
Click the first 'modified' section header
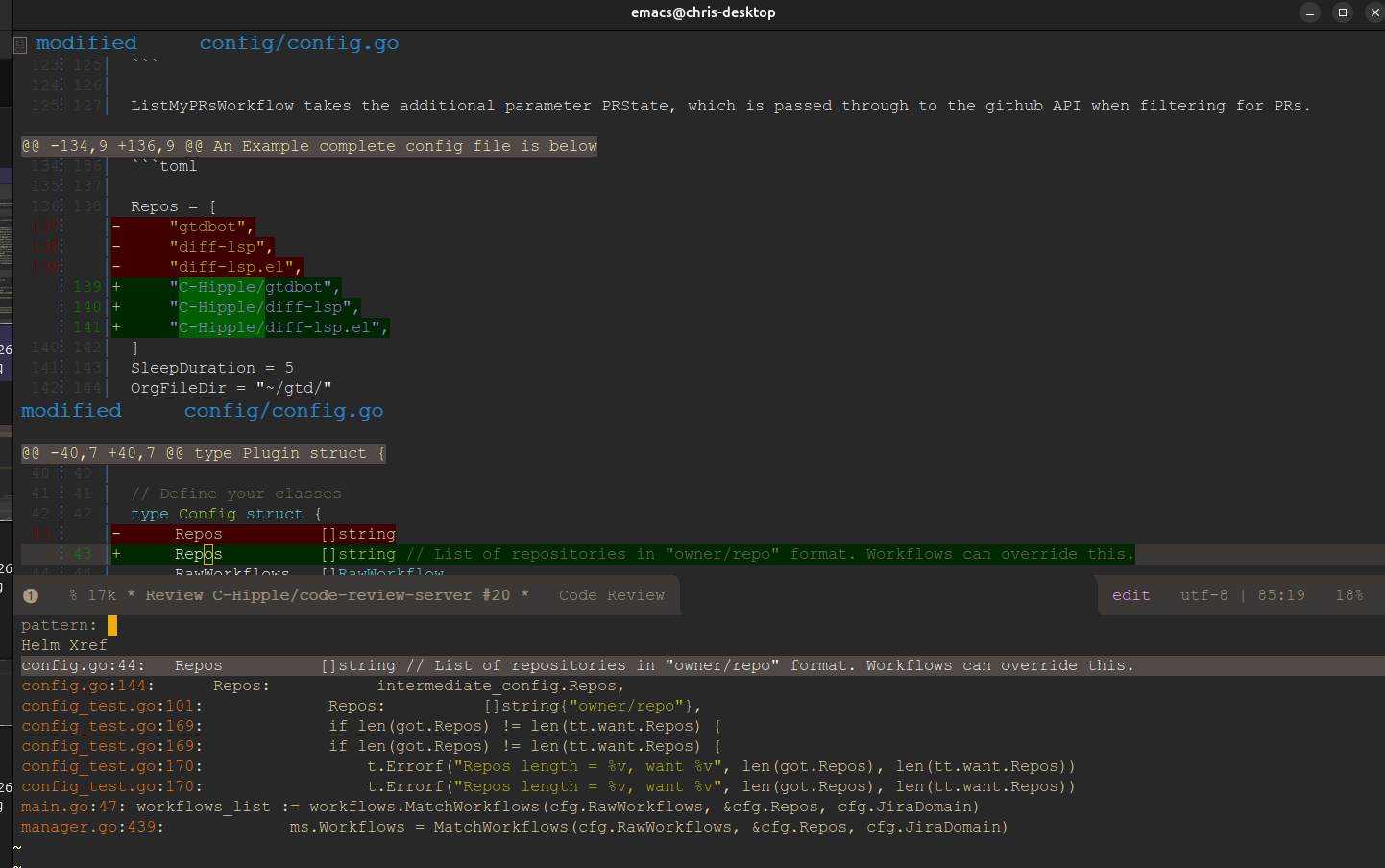click(86, 43)
